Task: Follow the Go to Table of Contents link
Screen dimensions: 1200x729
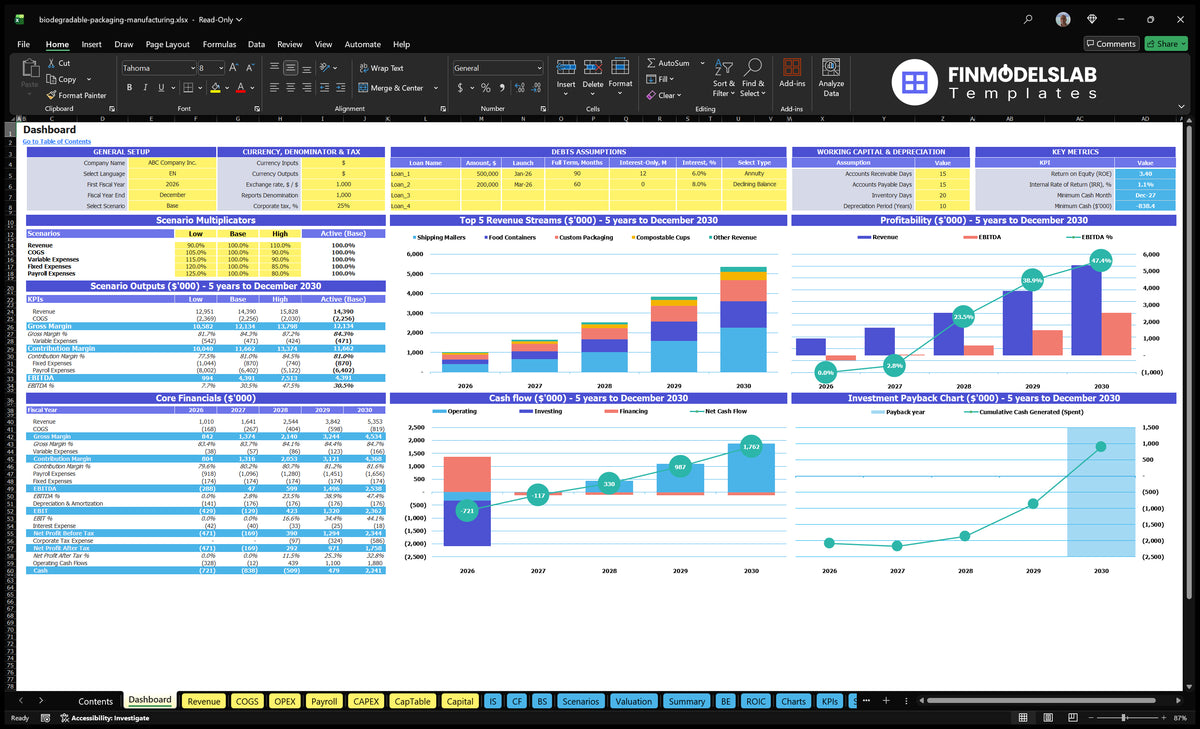Action: [x=57, y=141]
